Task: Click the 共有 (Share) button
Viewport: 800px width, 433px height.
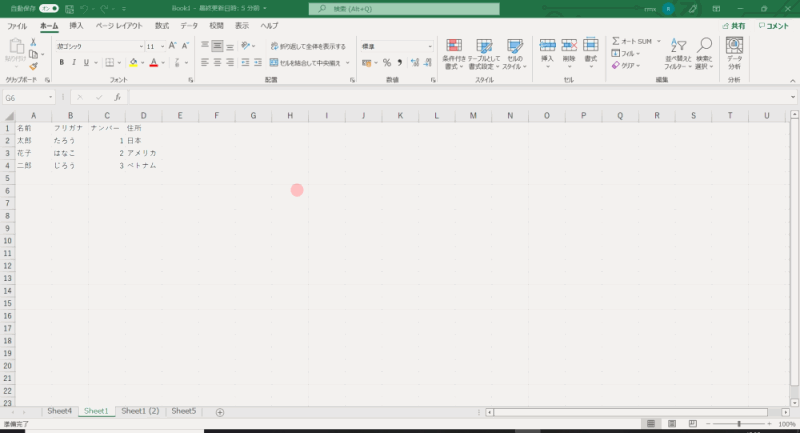Action: 733,26
